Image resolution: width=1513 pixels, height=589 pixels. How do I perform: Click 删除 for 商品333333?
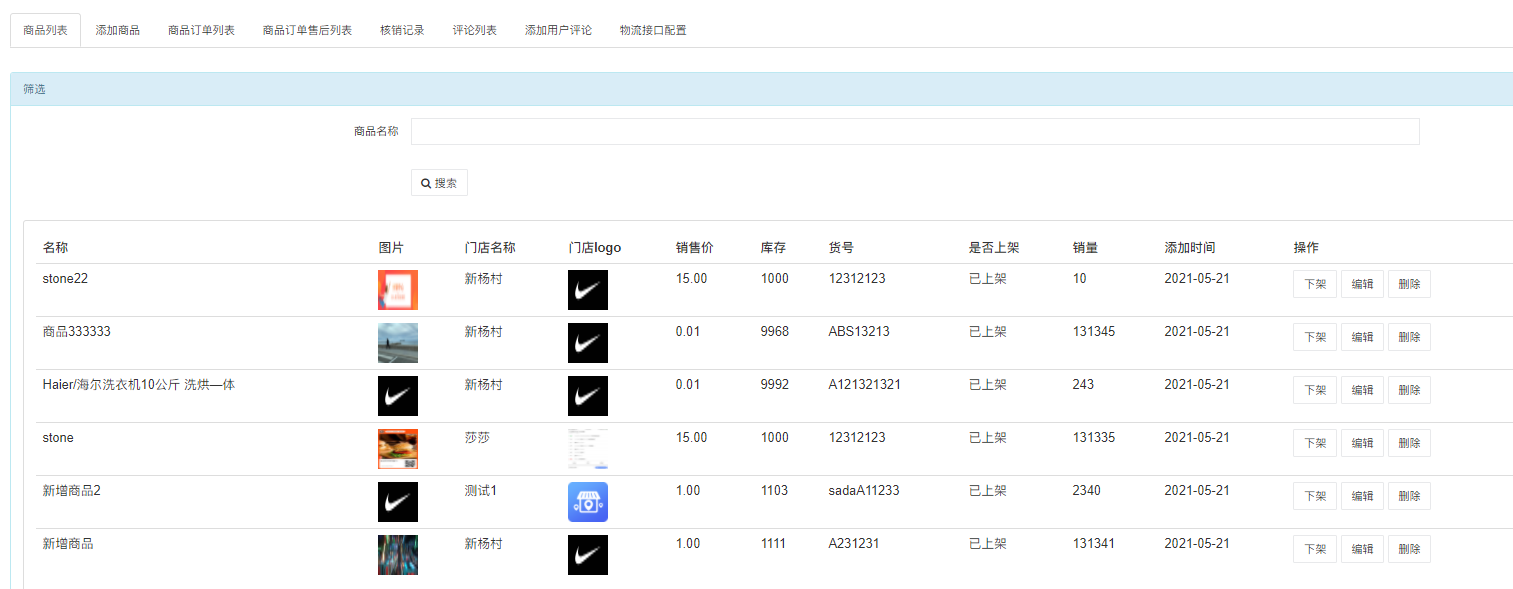1409,337
